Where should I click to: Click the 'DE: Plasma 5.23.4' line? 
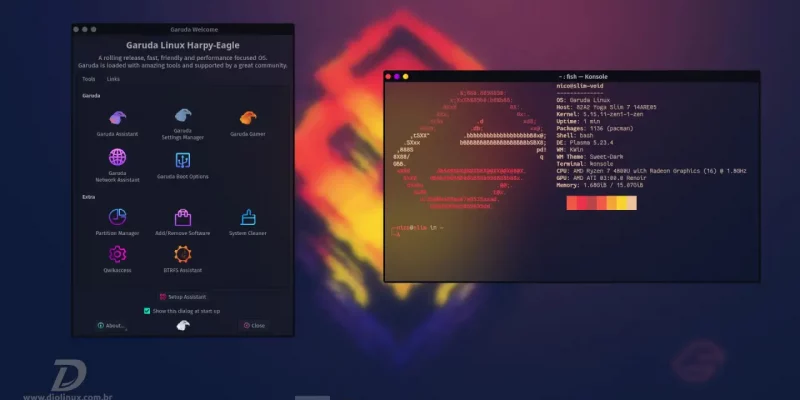coord(585,143)
